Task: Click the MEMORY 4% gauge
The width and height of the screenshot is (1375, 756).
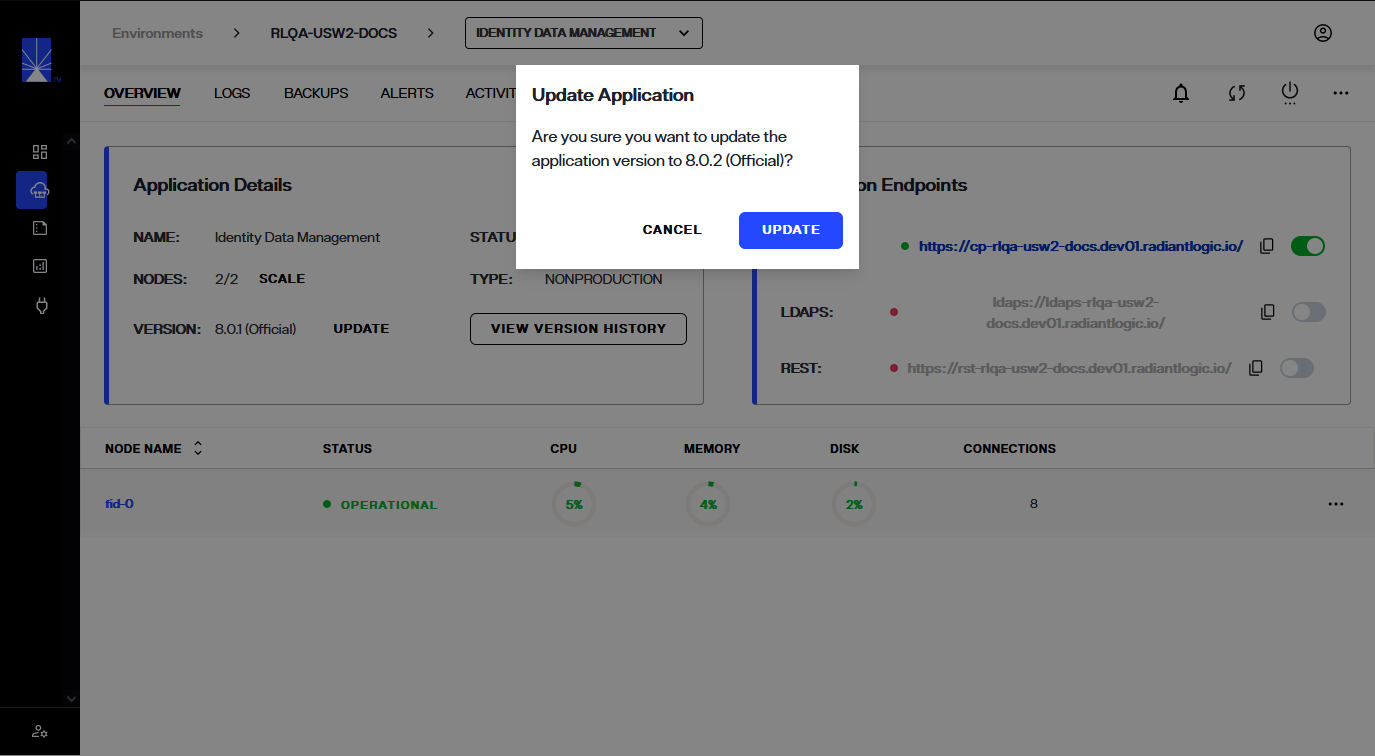Action: click(x=708, y=504)
